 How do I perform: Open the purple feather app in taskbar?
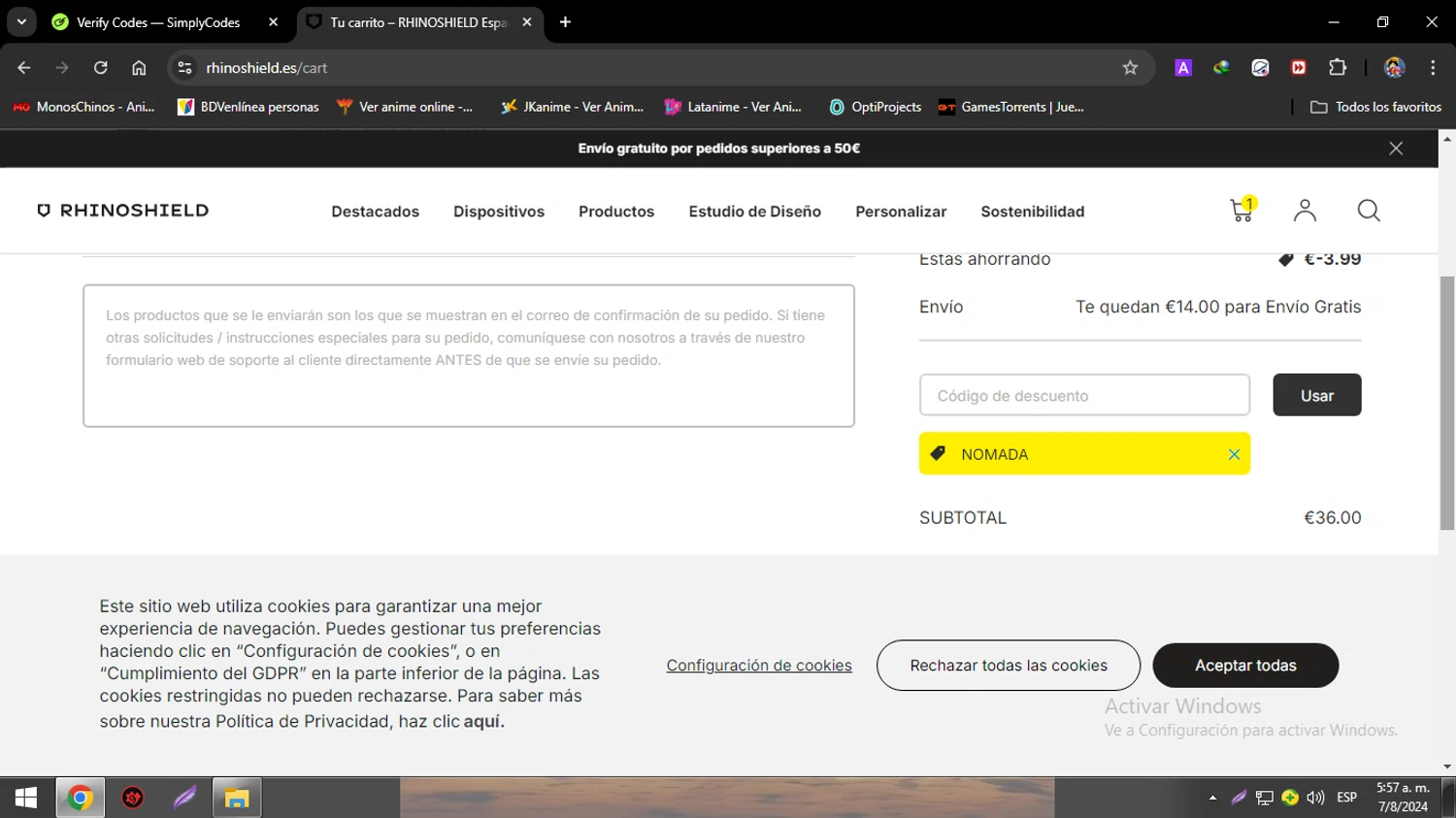184,798
